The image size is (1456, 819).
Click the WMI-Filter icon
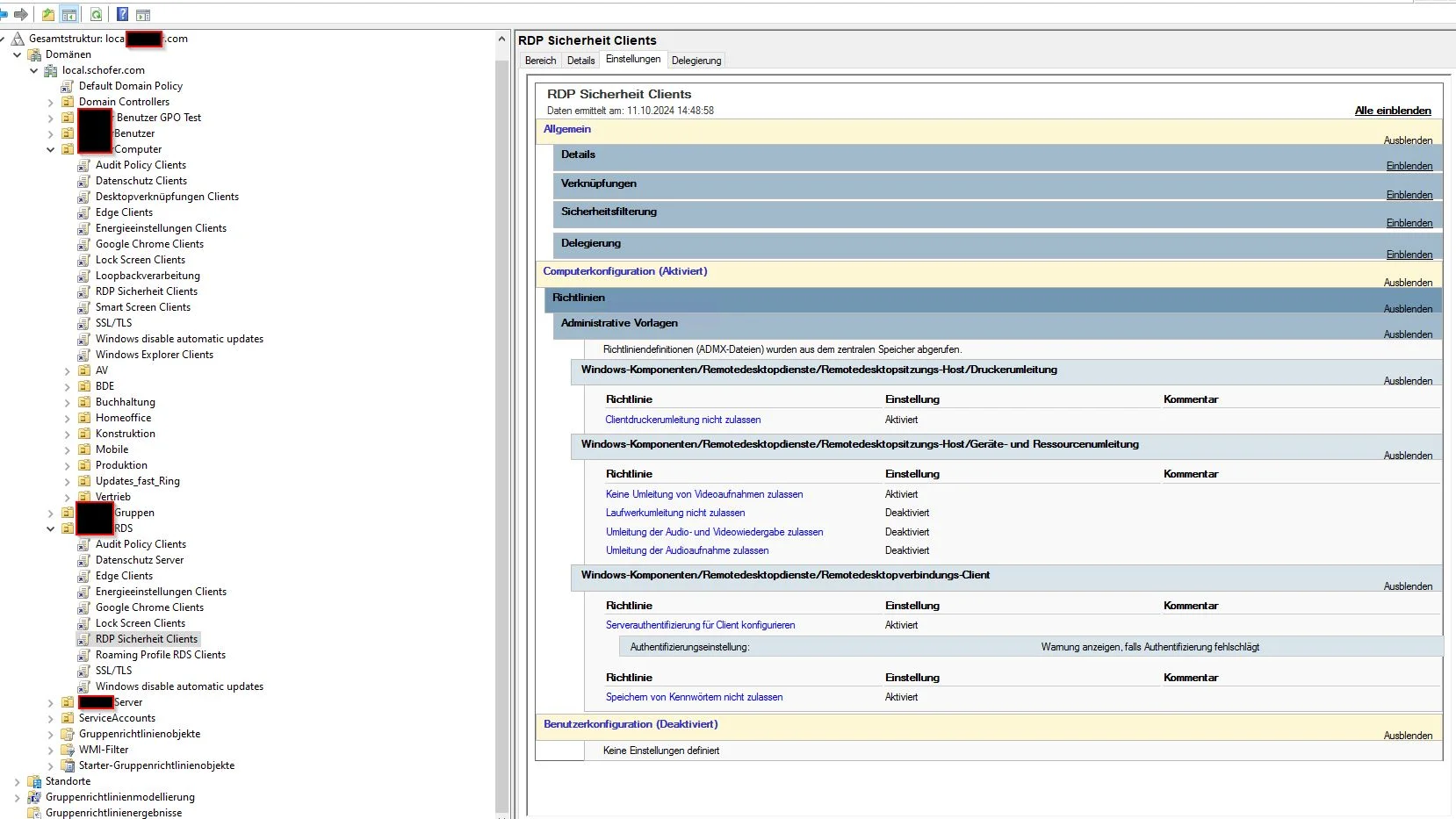68,750
